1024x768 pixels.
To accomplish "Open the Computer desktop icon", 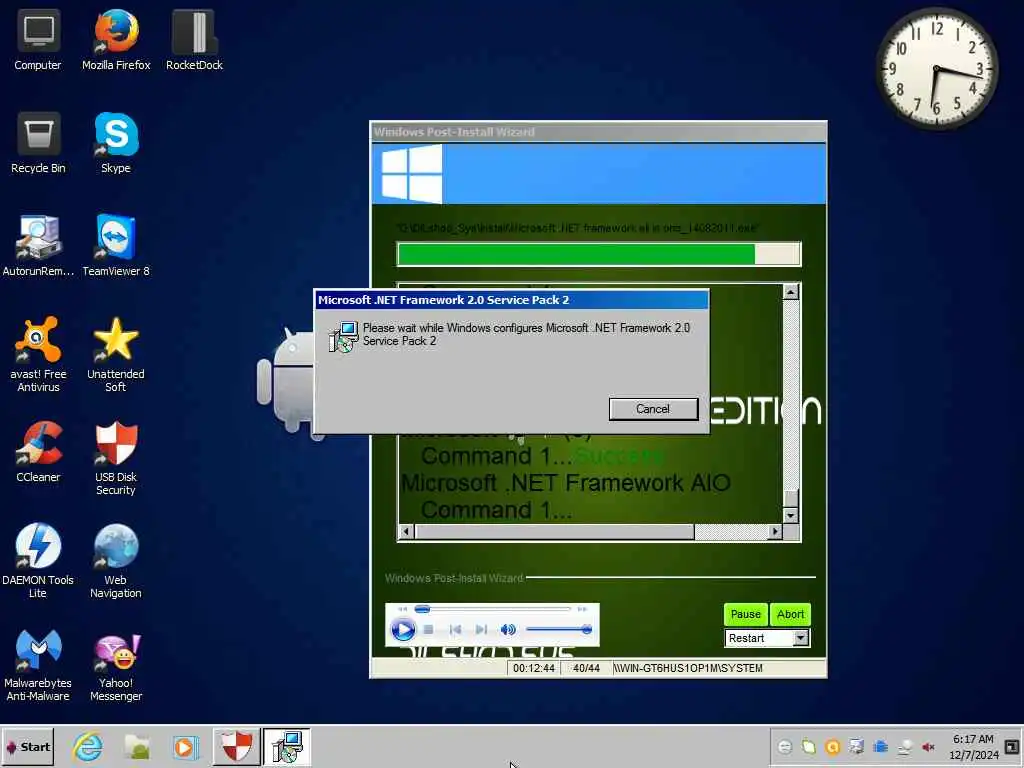I will [x=38, y=40].
